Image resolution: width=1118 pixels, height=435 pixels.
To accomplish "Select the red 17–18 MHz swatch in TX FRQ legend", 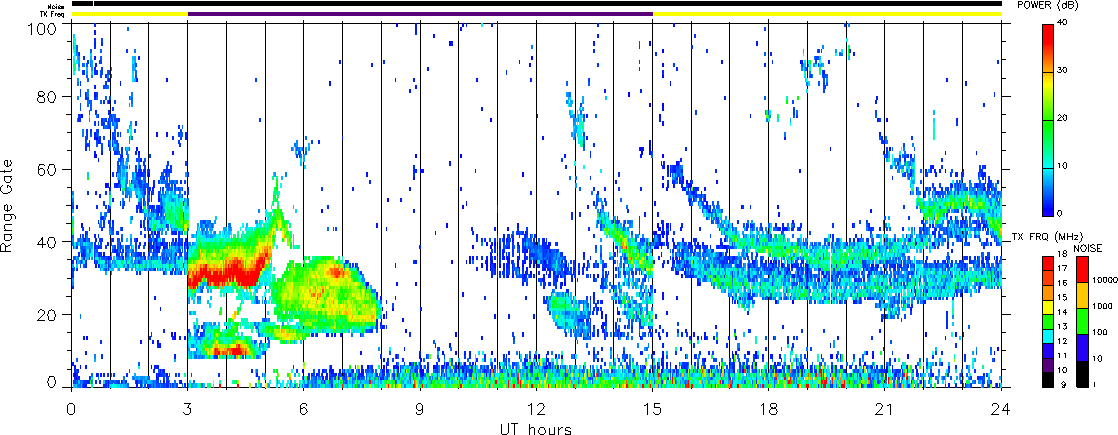I will 1047,262.
